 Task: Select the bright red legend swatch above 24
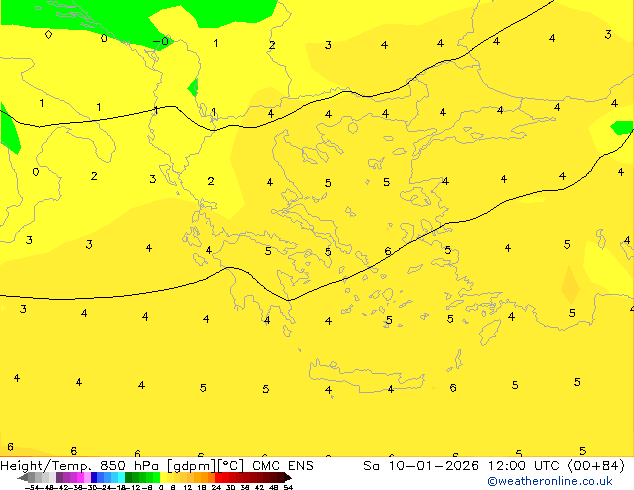click(x=219, y=477)
